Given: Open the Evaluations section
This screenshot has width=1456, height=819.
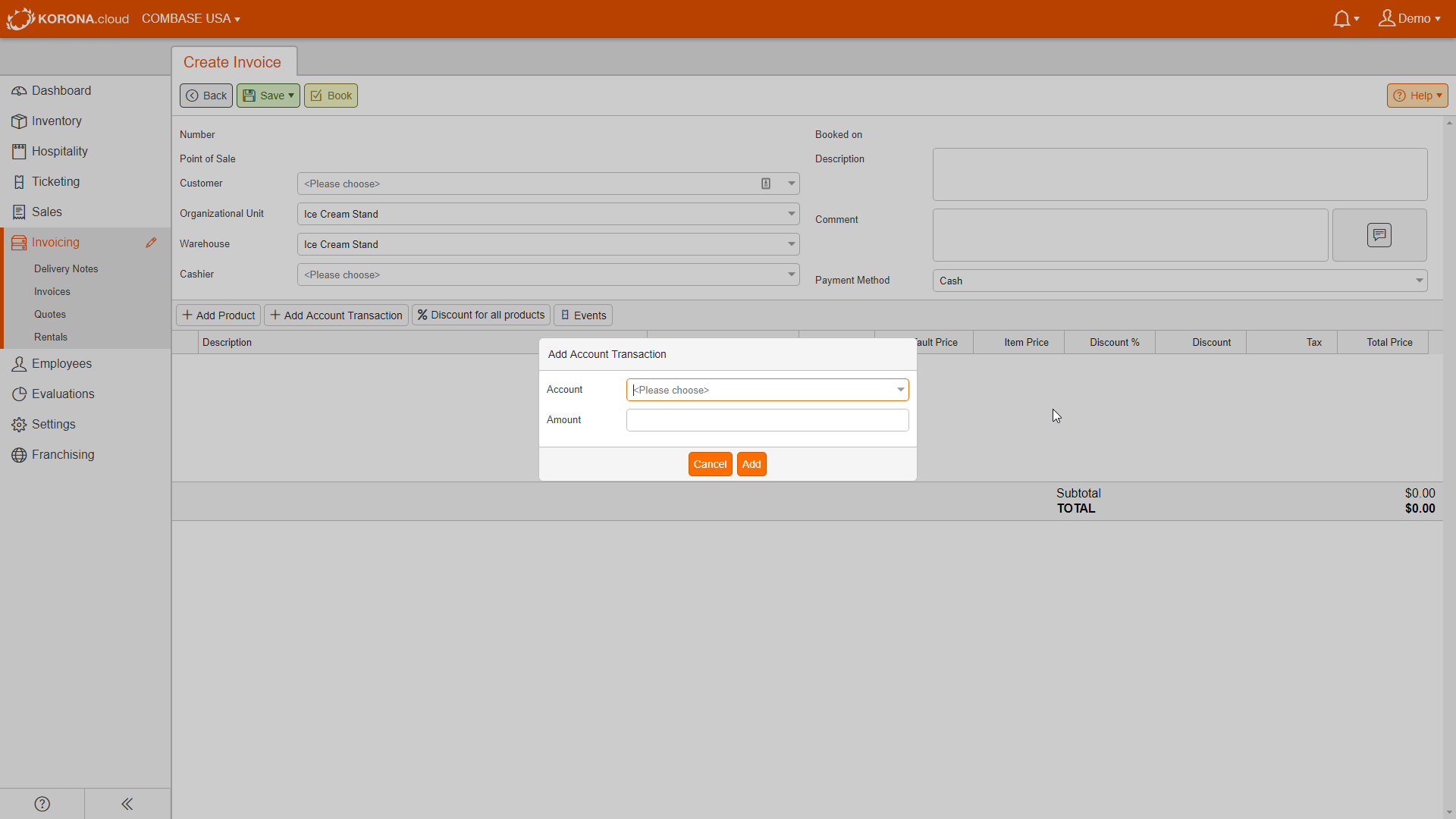Looking at the screenshot, I should [x=85, y=394].
